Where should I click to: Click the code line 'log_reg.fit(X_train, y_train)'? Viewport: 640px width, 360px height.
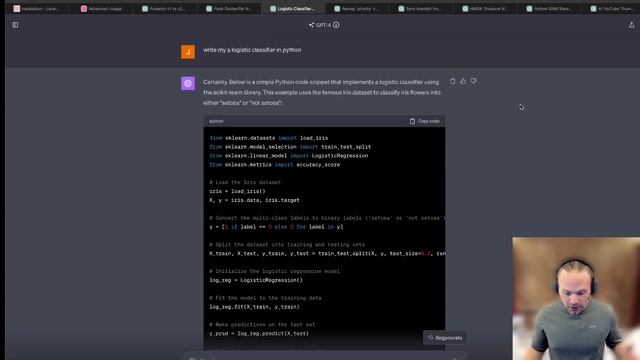tap(254, 307)
